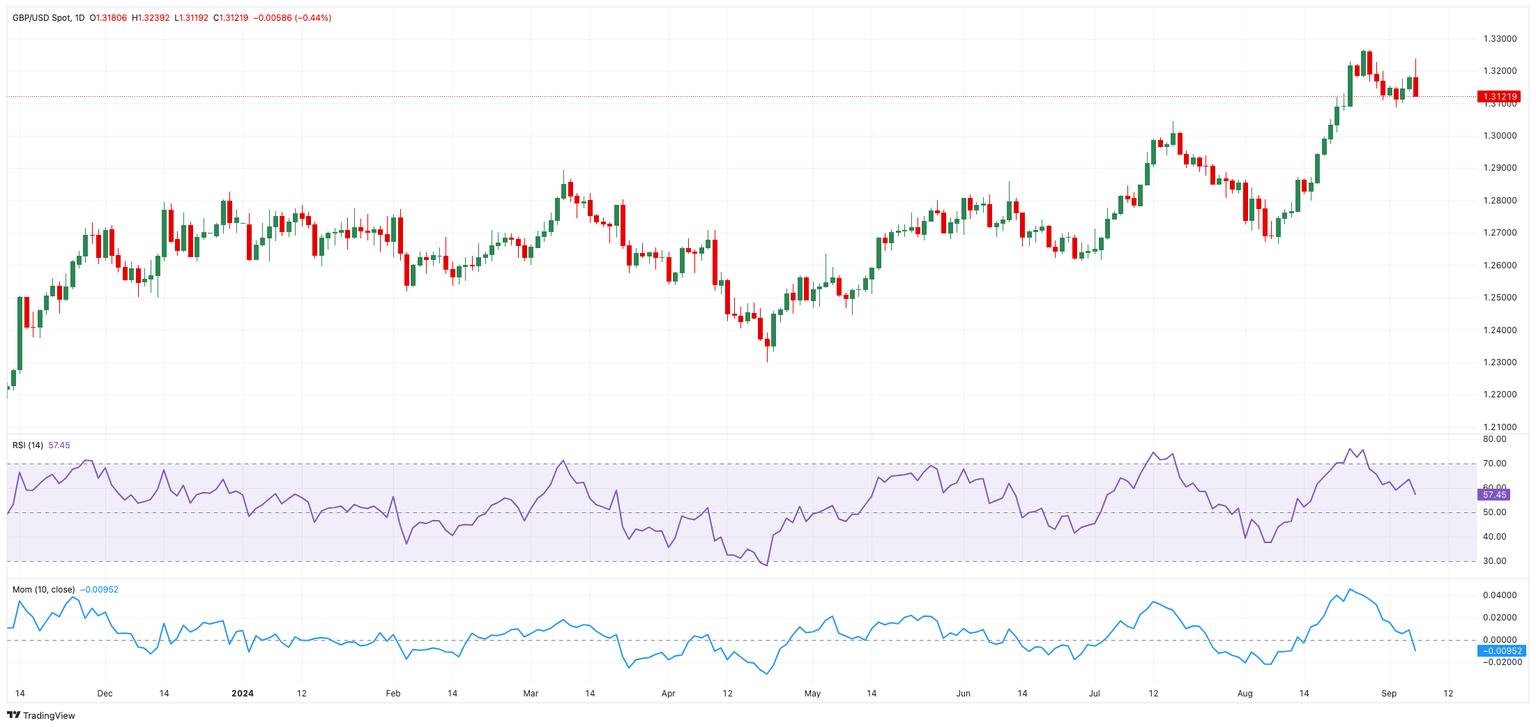
Task: Select the RSI (14) indicator label
Action: coord(25,445)
